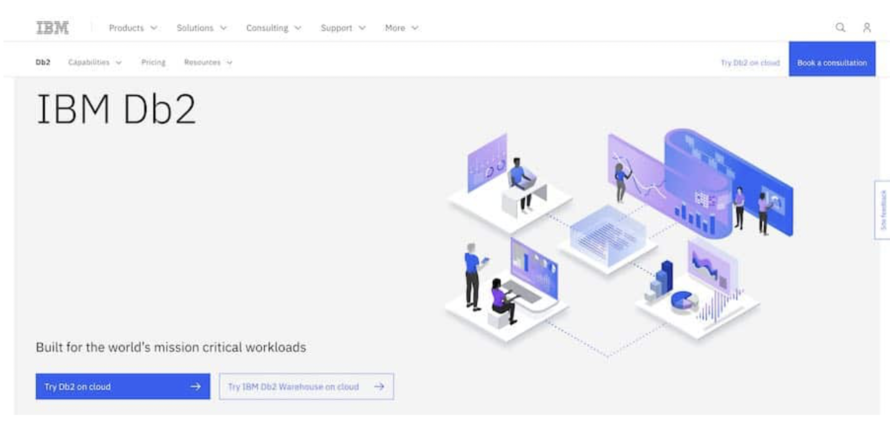Click the IBM logo
The height and width of the screenshot is (423, 890).
pos(52,28)
